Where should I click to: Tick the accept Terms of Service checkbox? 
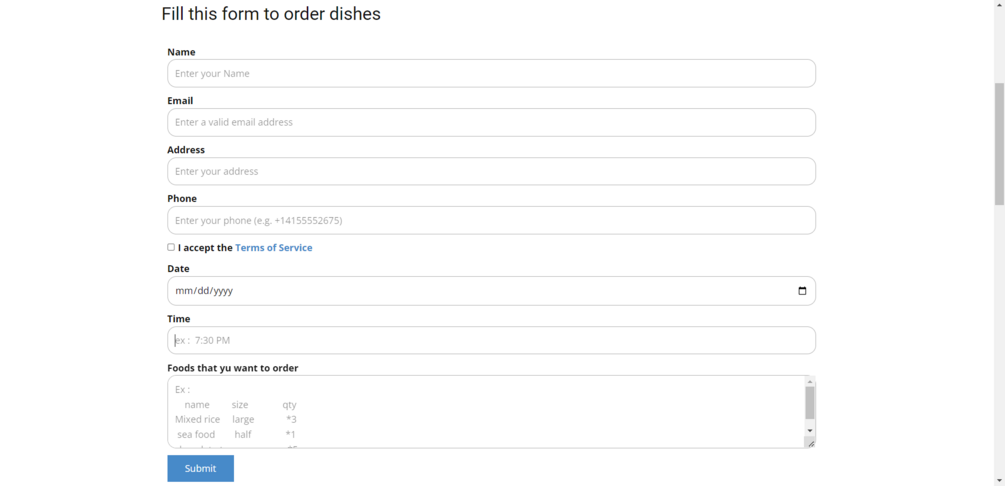coord(171,247)
